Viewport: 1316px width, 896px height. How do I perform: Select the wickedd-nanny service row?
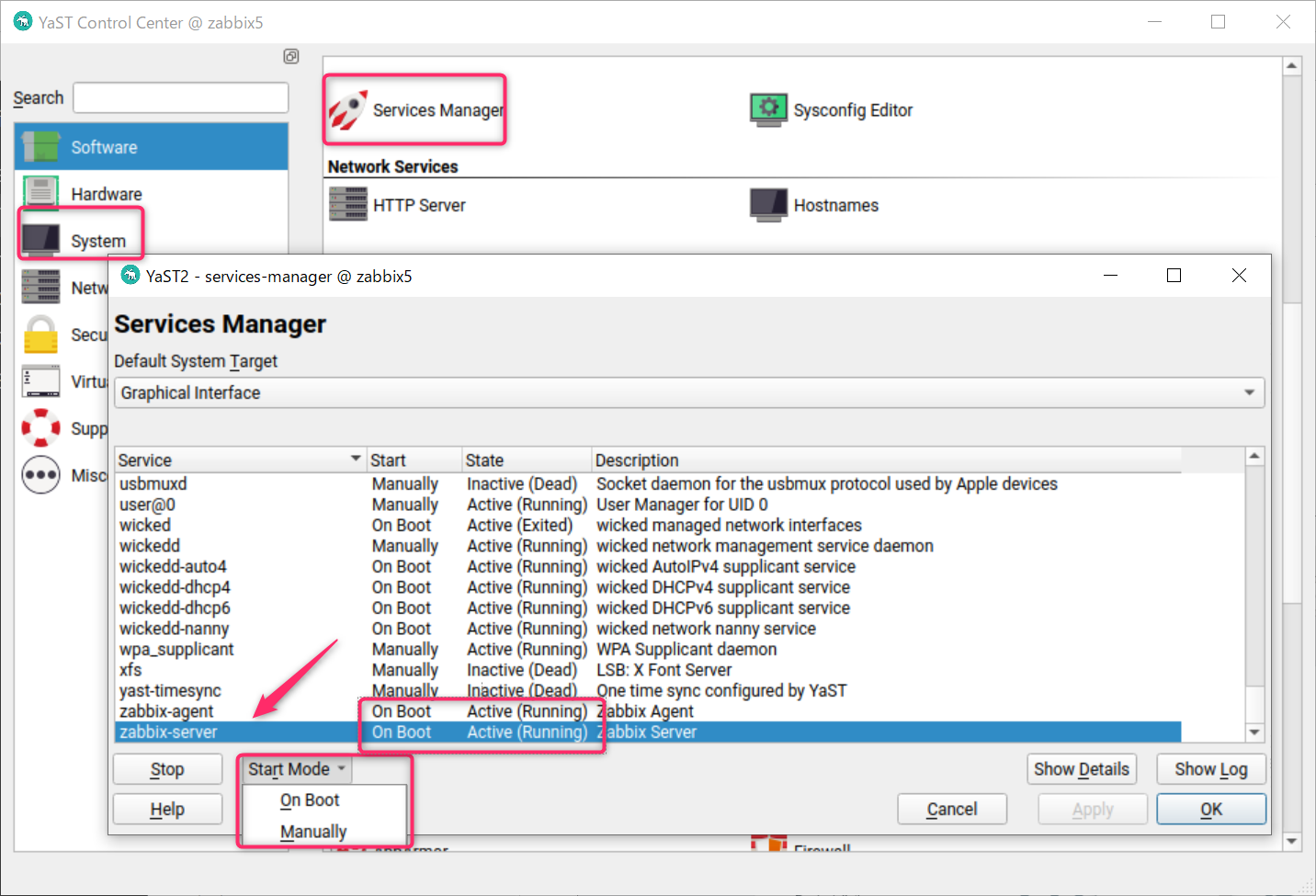[x=648, y=629]
